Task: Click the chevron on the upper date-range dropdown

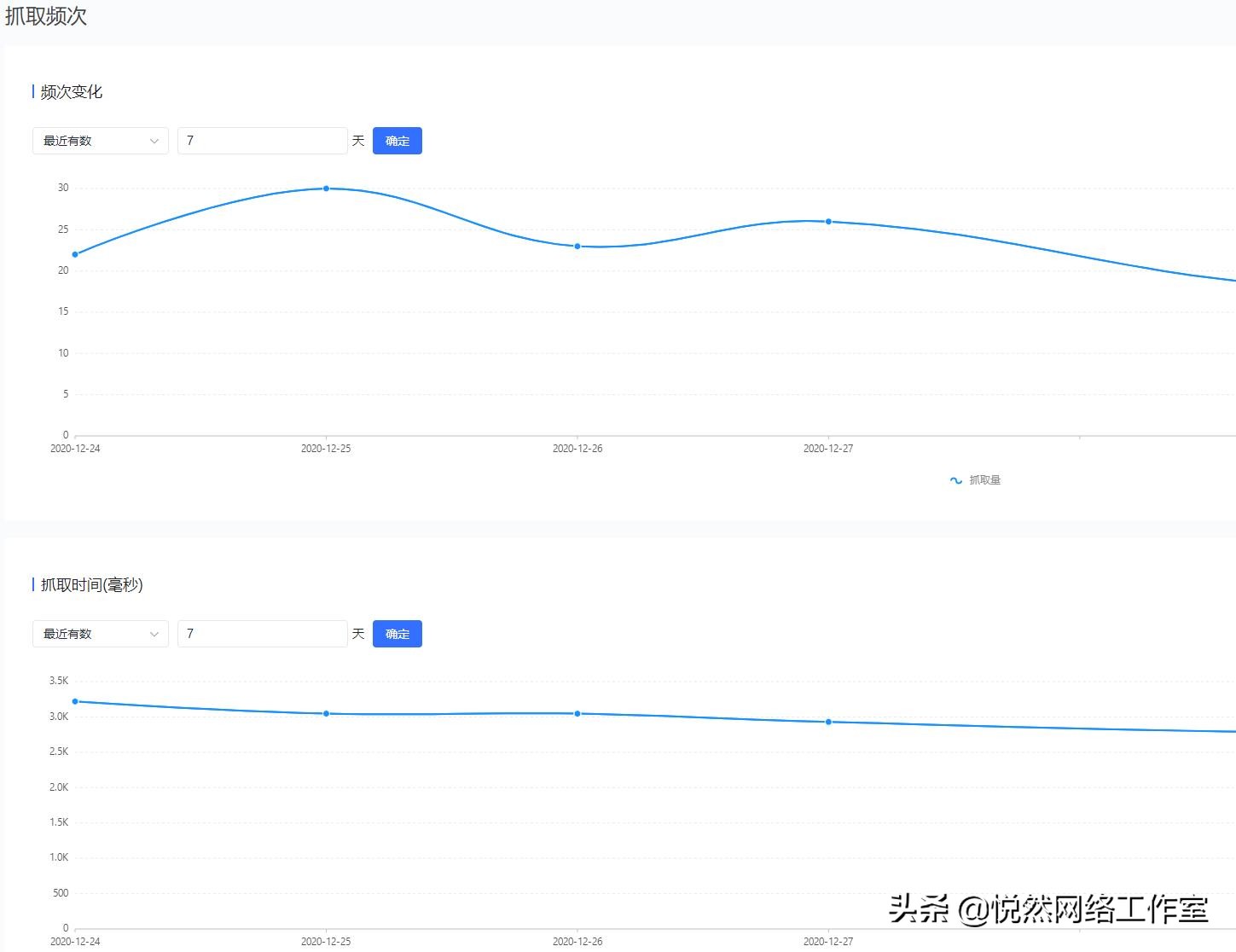Action: [154, 141]
